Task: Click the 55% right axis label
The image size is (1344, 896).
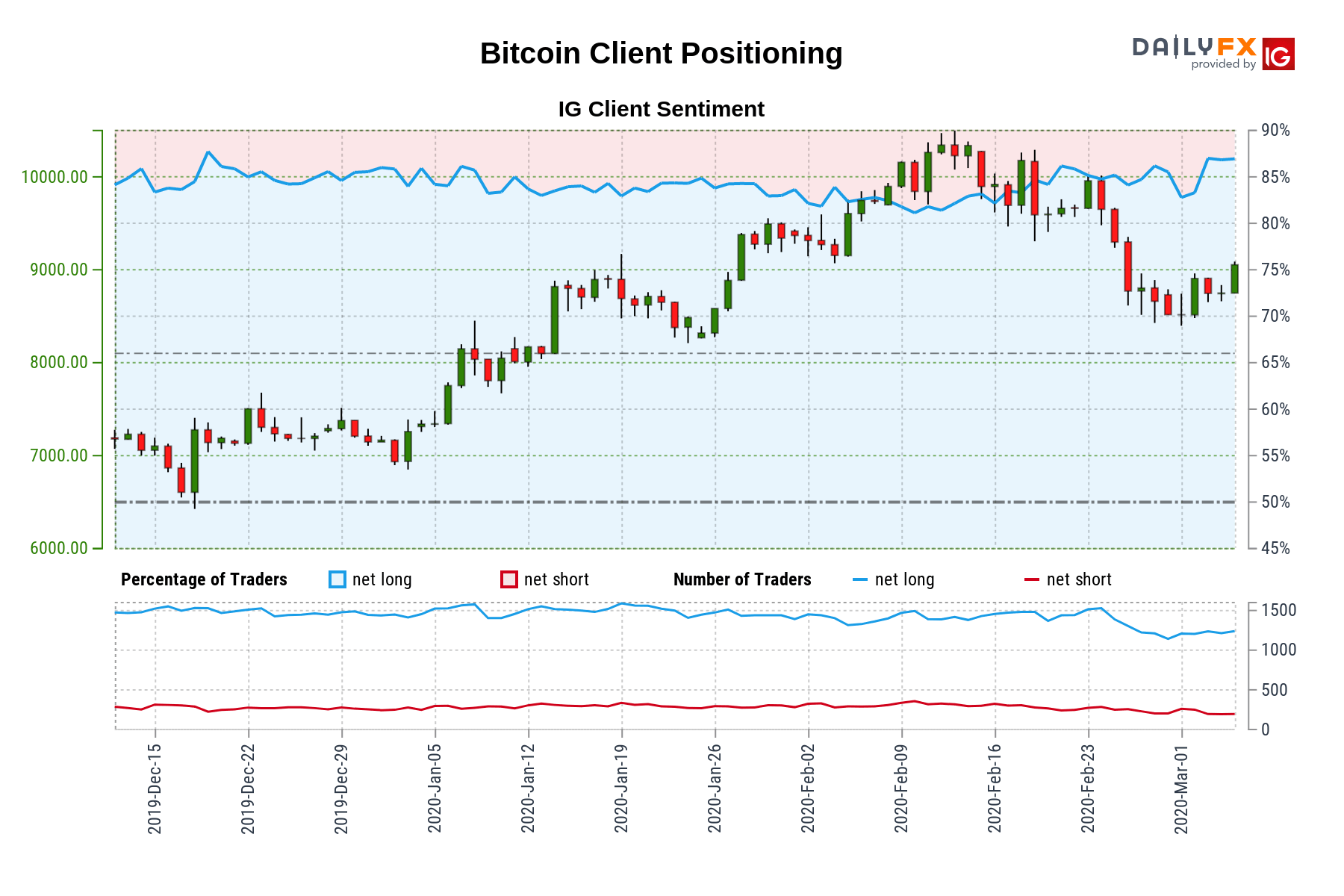Action: [x=1275, y=455]
